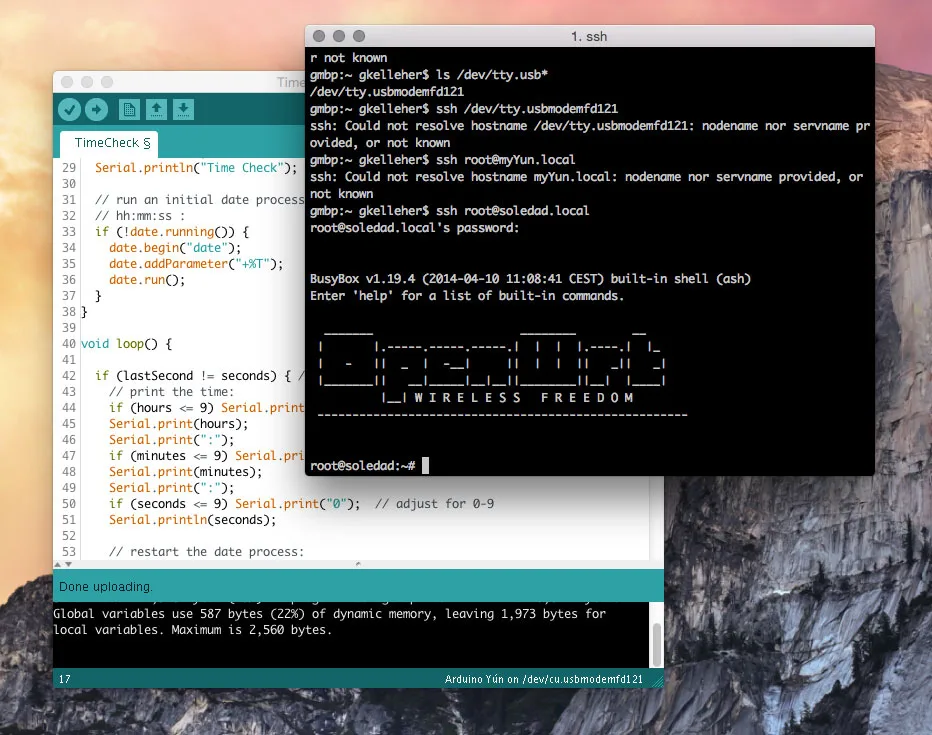The height and width of the screenshot is (735, 932).
Task: Open a sketch with the upward-arrow toolbar icon
Action: point(158,110)
